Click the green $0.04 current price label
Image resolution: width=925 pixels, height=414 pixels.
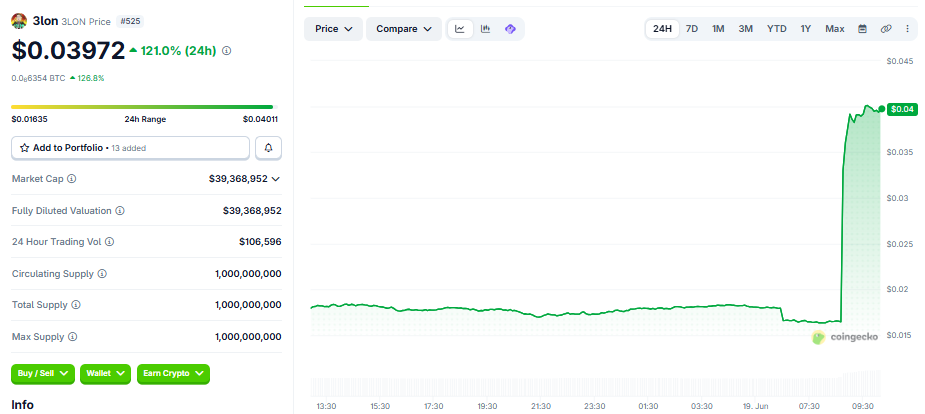point(902,109)
